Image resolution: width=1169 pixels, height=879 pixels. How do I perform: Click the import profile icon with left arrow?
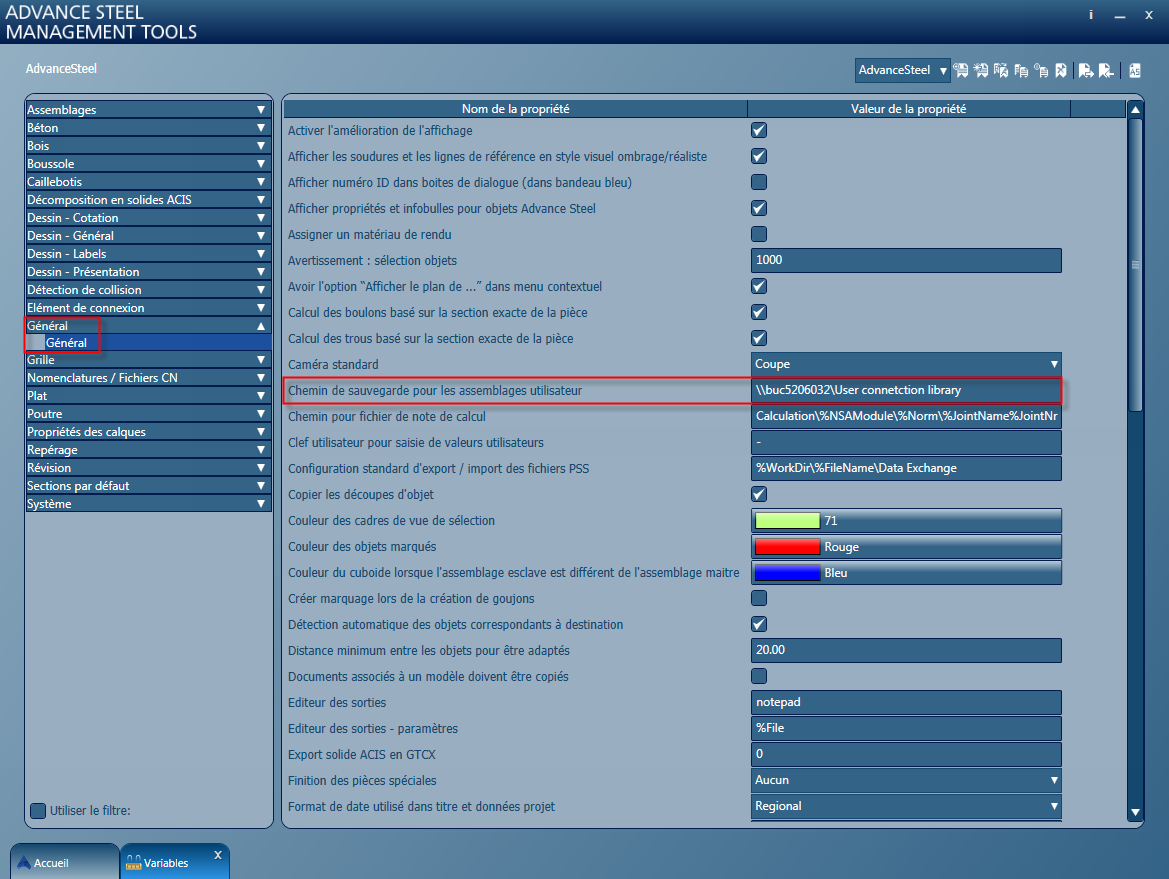(1106, 70)
